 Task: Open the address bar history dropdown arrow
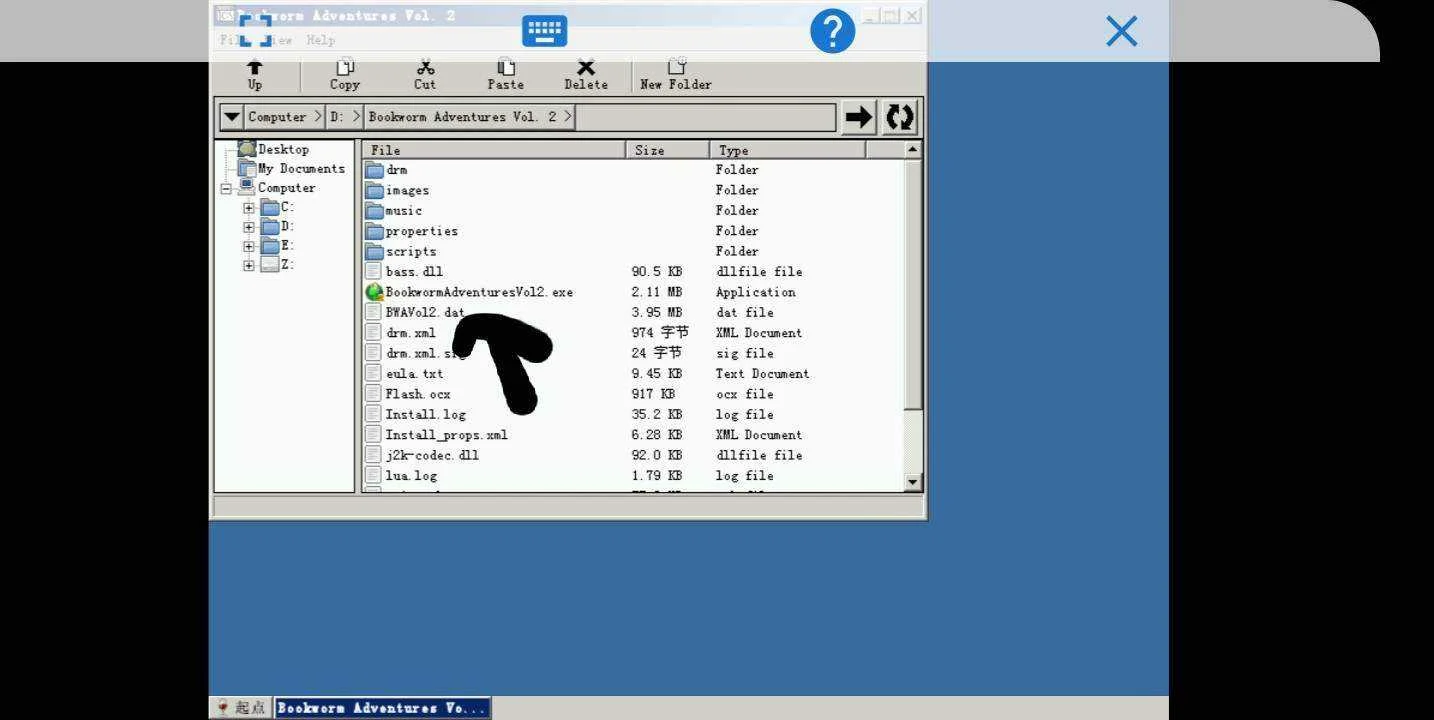[232, 117]
